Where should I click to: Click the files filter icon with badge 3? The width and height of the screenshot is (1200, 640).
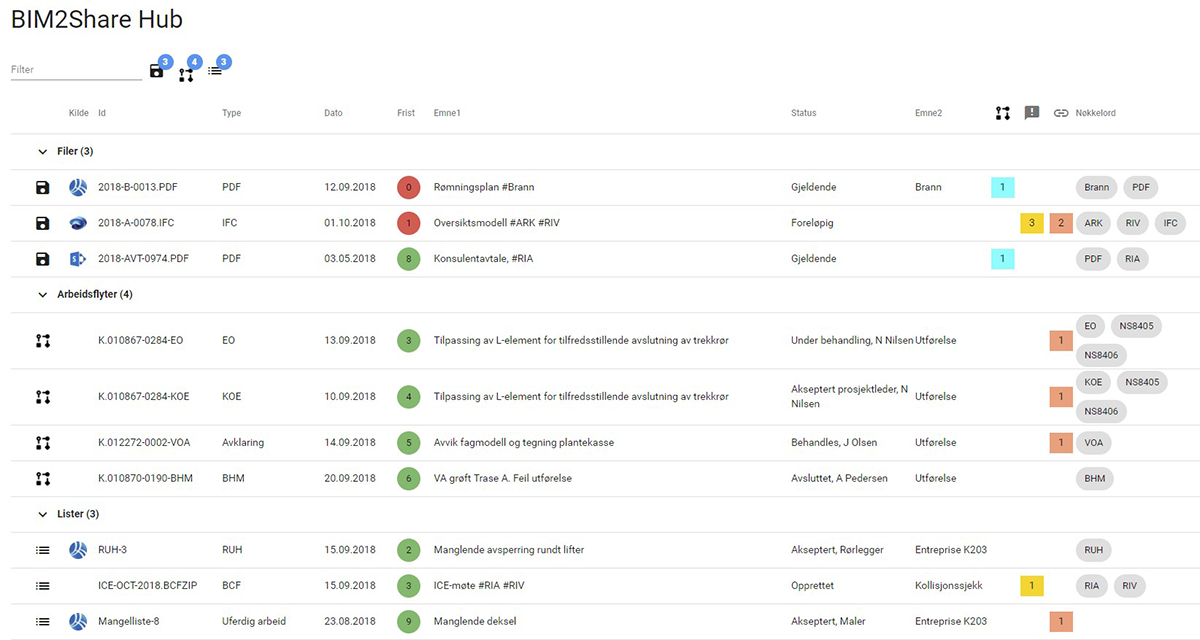(x=157, y=71)
